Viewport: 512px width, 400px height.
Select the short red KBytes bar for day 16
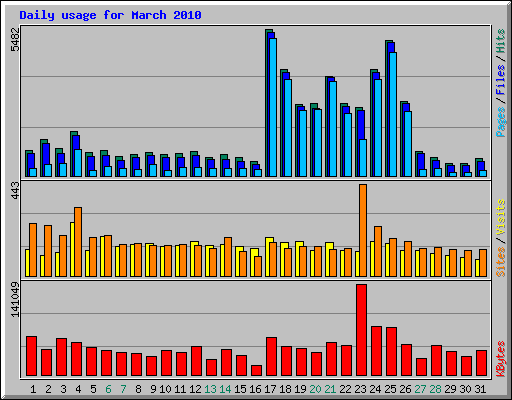(x=256, y=371)
